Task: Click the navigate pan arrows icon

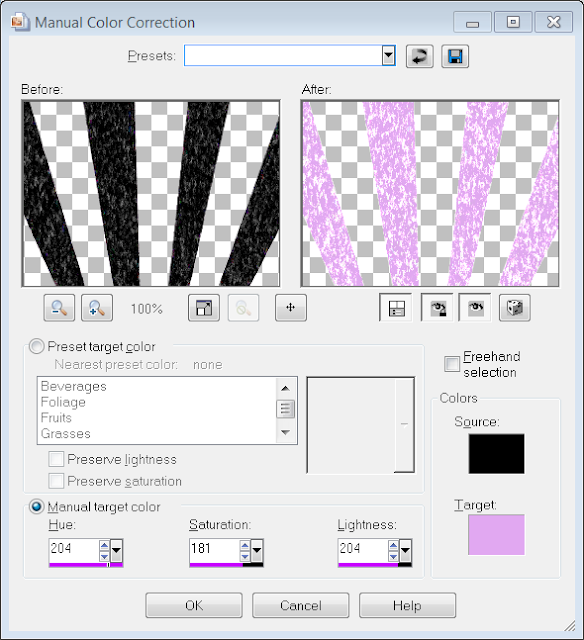Action: click(291, 308)
